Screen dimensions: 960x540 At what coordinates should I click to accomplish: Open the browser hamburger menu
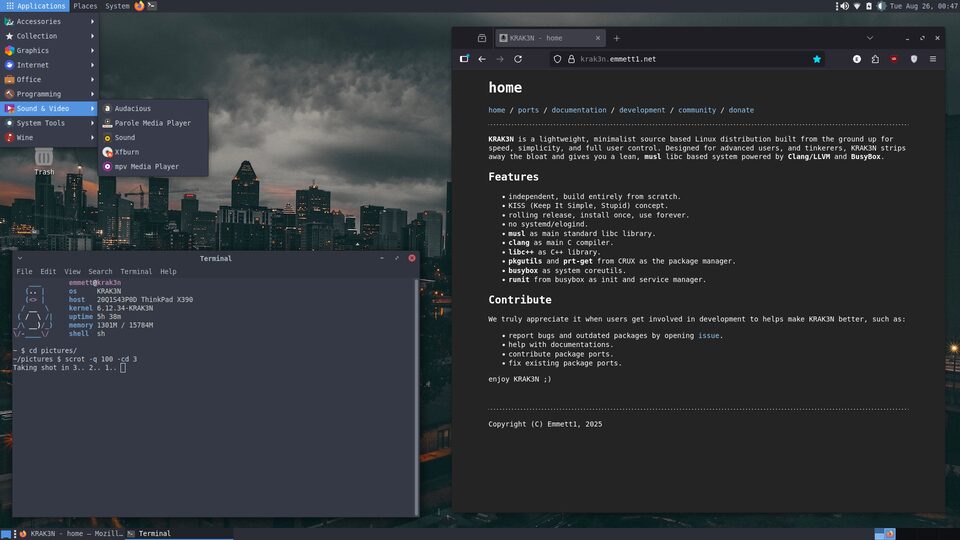point(933,59)
